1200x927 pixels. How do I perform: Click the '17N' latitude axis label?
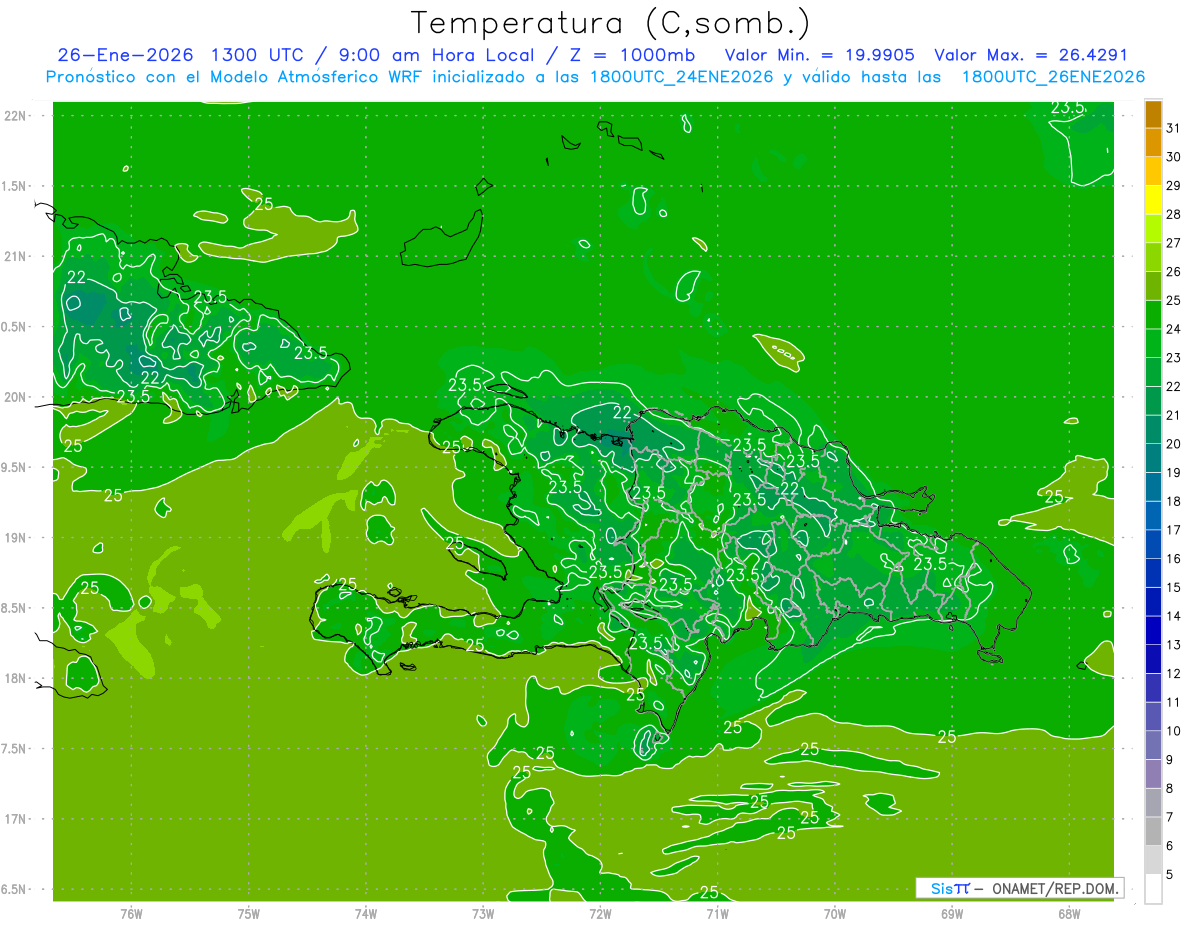coord(16,819)
